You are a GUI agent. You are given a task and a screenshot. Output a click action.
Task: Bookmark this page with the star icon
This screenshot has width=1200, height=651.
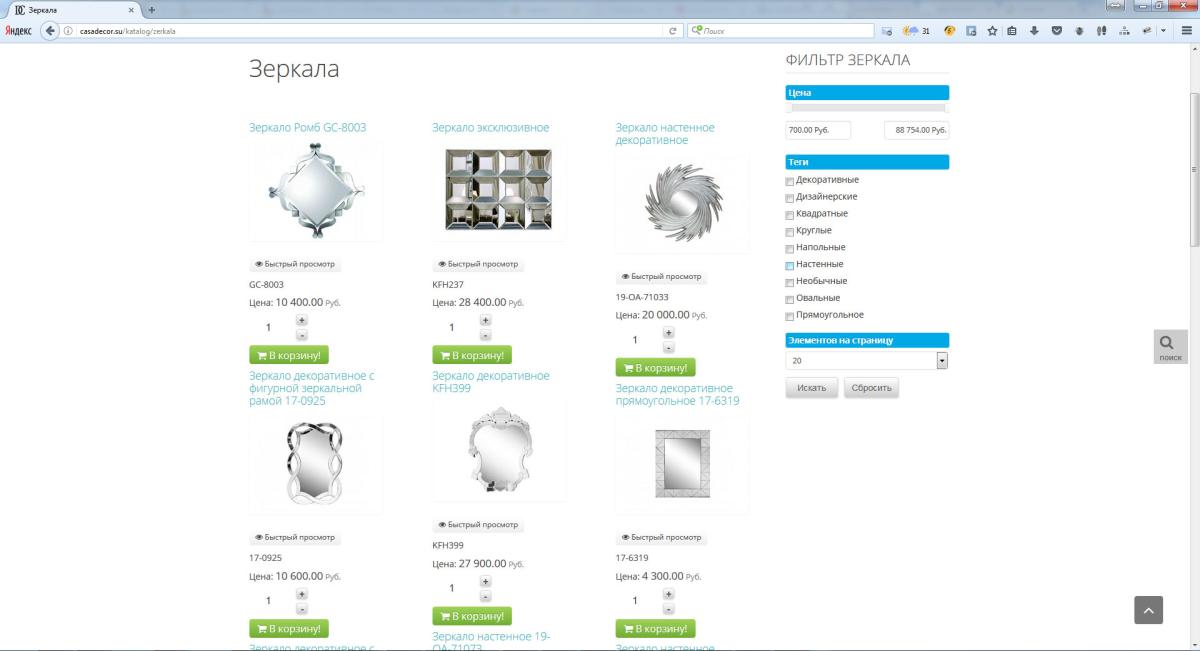992,31
